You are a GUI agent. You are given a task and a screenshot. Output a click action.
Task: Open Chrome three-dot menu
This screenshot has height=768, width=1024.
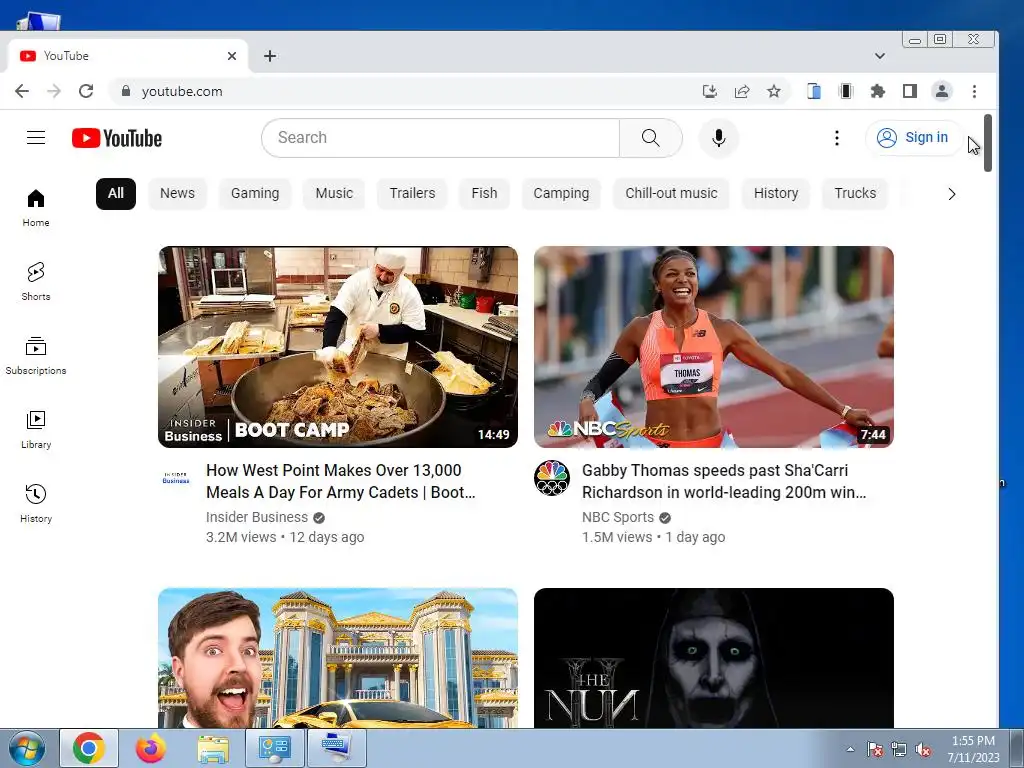point(974,91)
